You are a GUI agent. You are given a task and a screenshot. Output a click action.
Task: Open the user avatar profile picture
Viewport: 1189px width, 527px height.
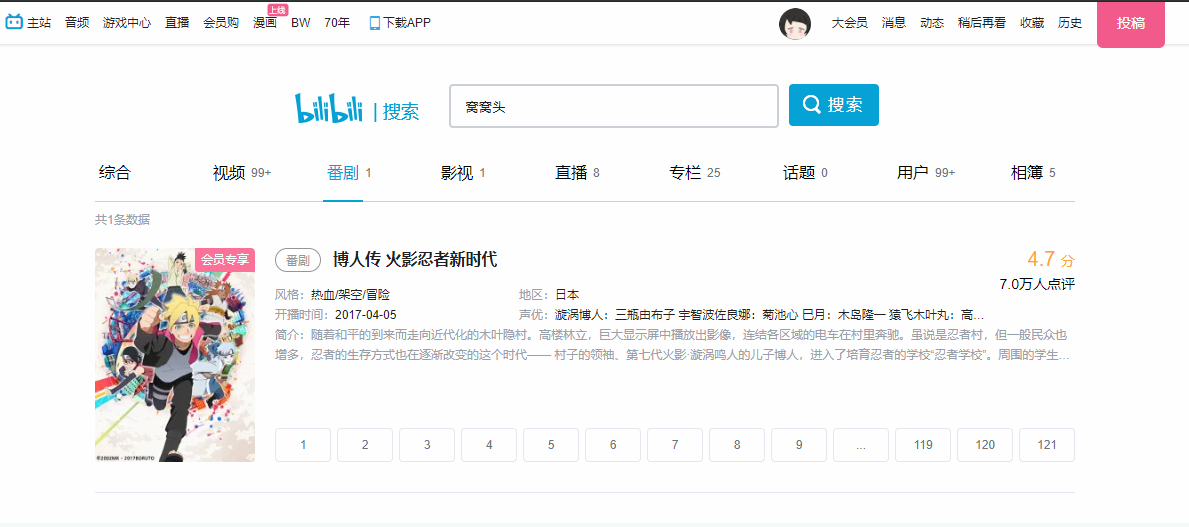coord(795,24)
